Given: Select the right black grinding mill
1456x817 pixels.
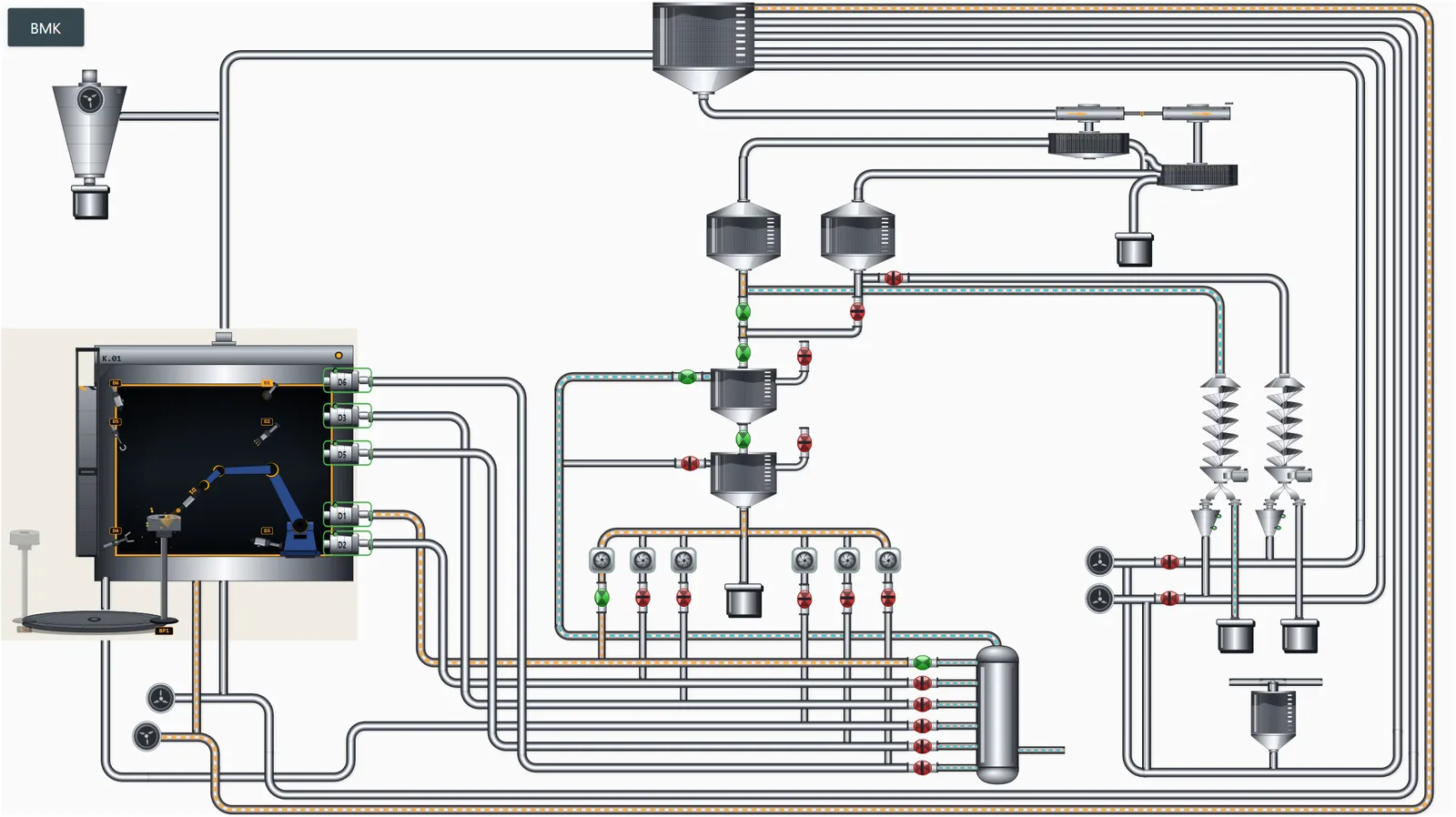Looking at the screenshot, I should 1198,176.
